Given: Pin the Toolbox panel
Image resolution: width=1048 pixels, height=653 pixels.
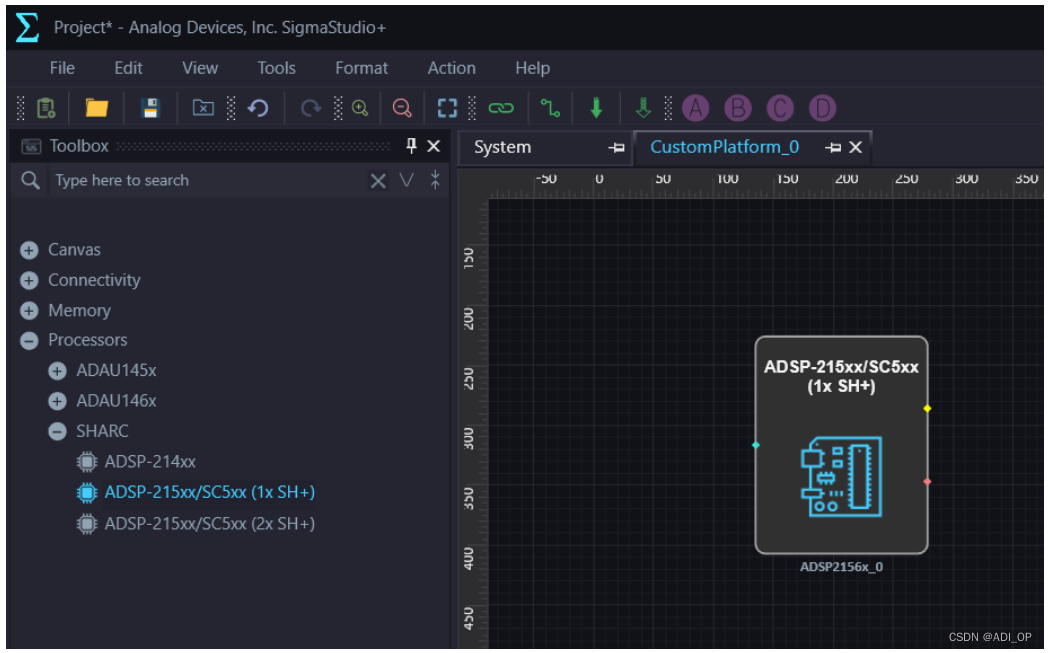Looking at the screenshot, I should point(411,146).
